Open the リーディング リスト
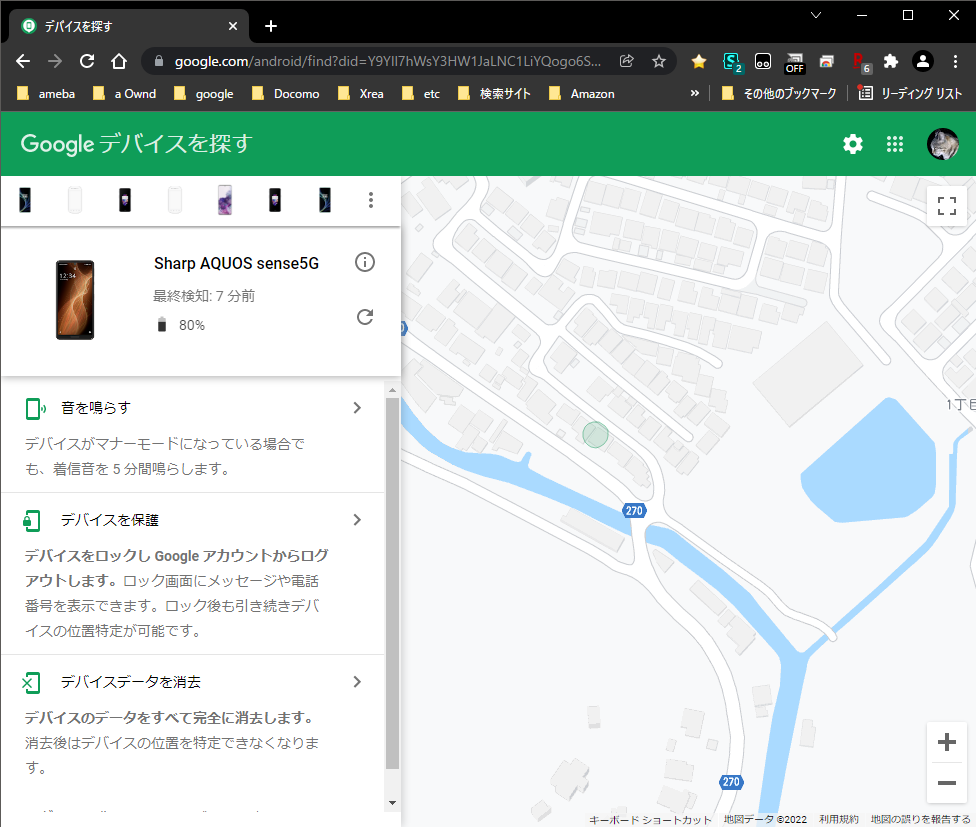 pyautogui.click(x=910, y=93)
